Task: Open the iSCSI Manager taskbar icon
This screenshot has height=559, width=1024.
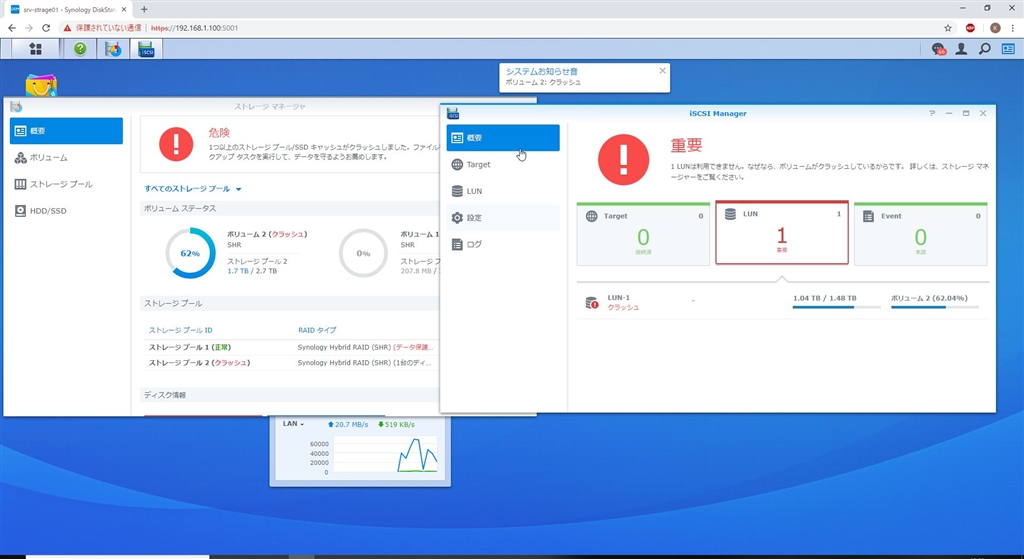Action: tap(146, 49)
